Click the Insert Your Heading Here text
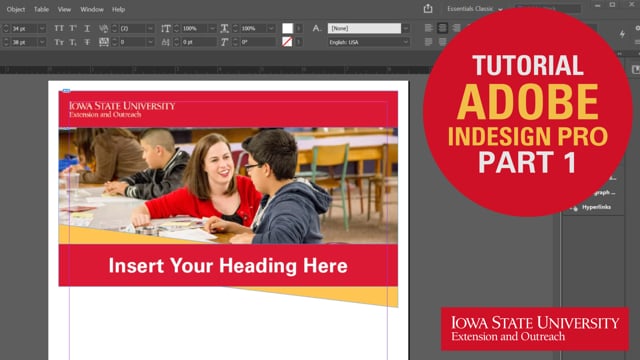This screenshot has height=360, width=640. click(x=228, y=266)
